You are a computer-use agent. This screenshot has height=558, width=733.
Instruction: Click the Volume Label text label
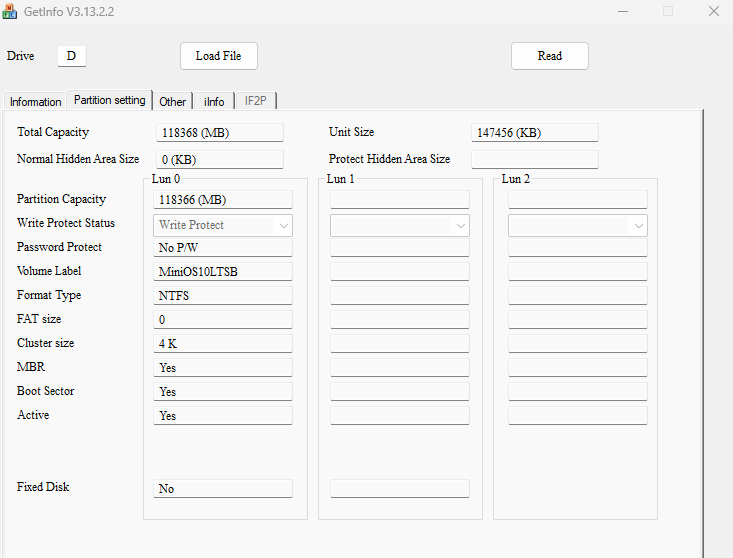click(49, 271)
